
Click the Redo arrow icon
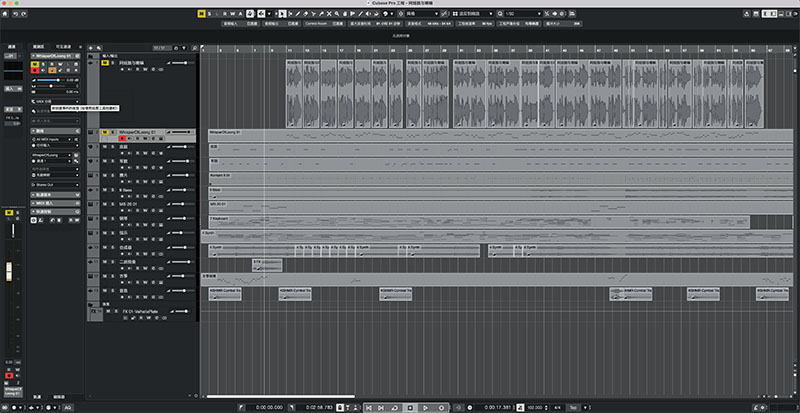[x=23, y=14]
